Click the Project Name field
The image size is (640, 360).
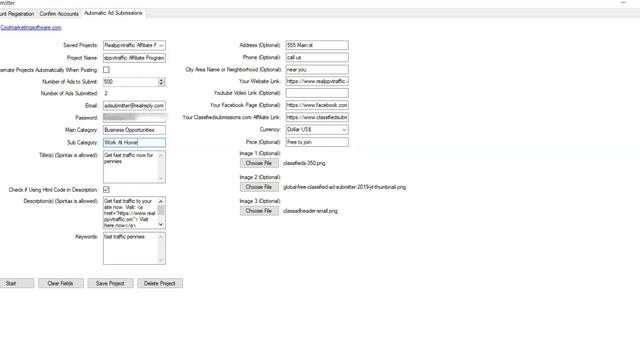pyautogui.click(x=134, y=58)
